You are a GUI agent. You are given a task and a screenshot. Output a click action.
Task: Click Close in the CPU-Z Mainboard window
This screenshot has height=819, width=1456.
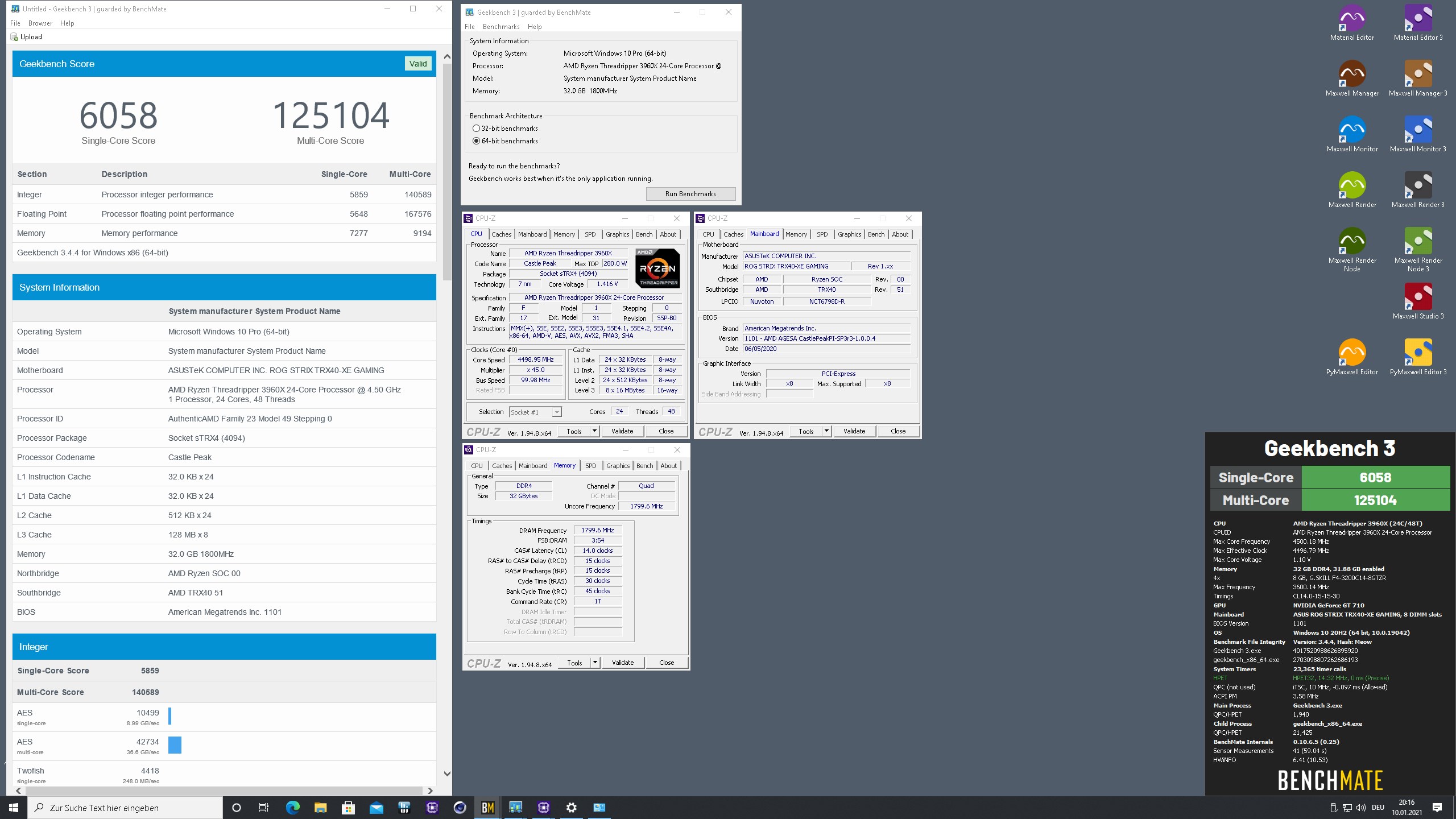pyautogui.click(x=898, y=431)
